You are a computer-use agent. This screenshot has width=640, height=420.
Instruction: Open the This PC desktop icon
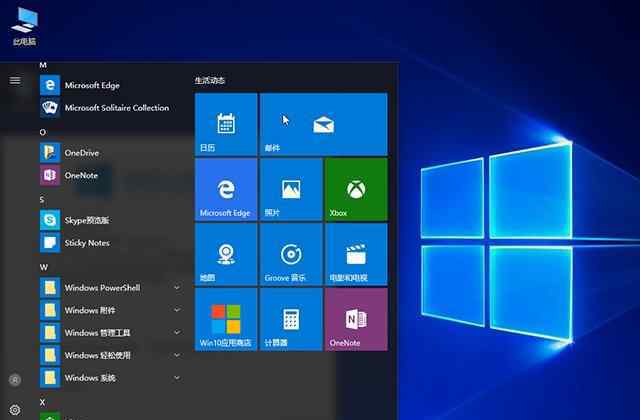(24, 26)
